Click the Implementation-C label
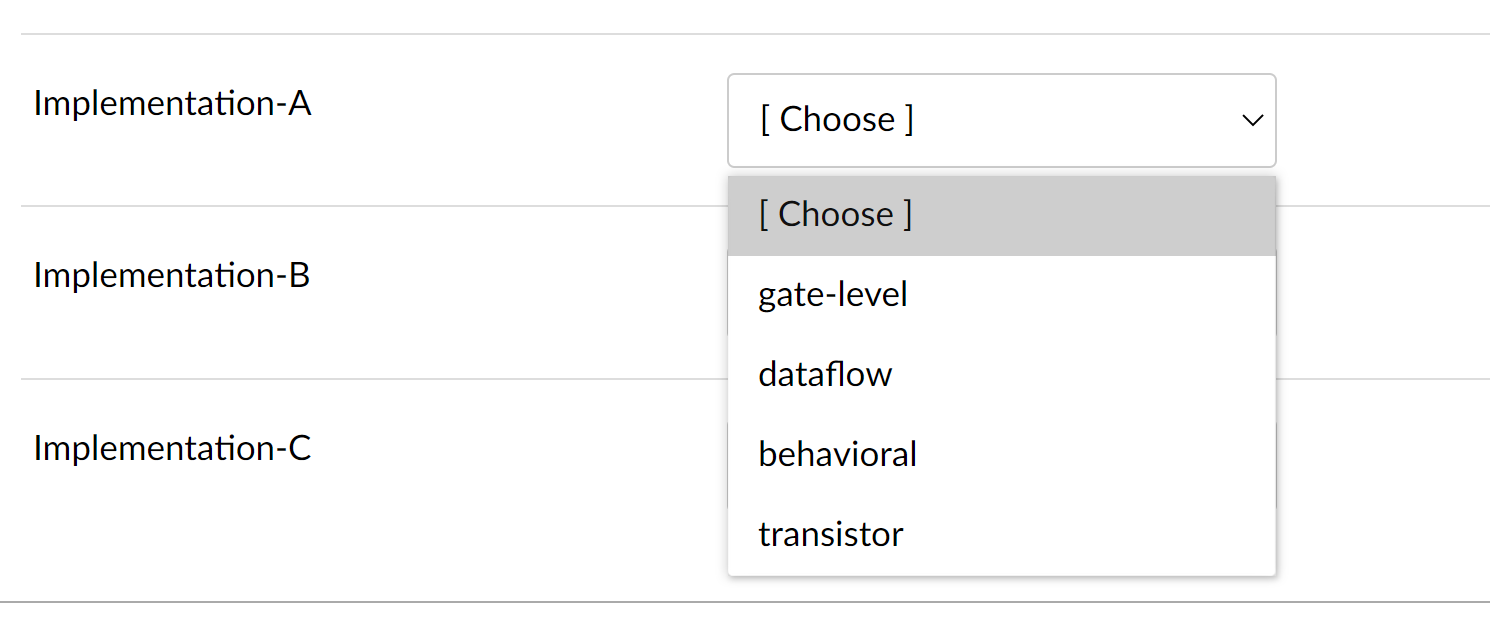The height and width of the screenshot is (625, 1490). [172, 448]
